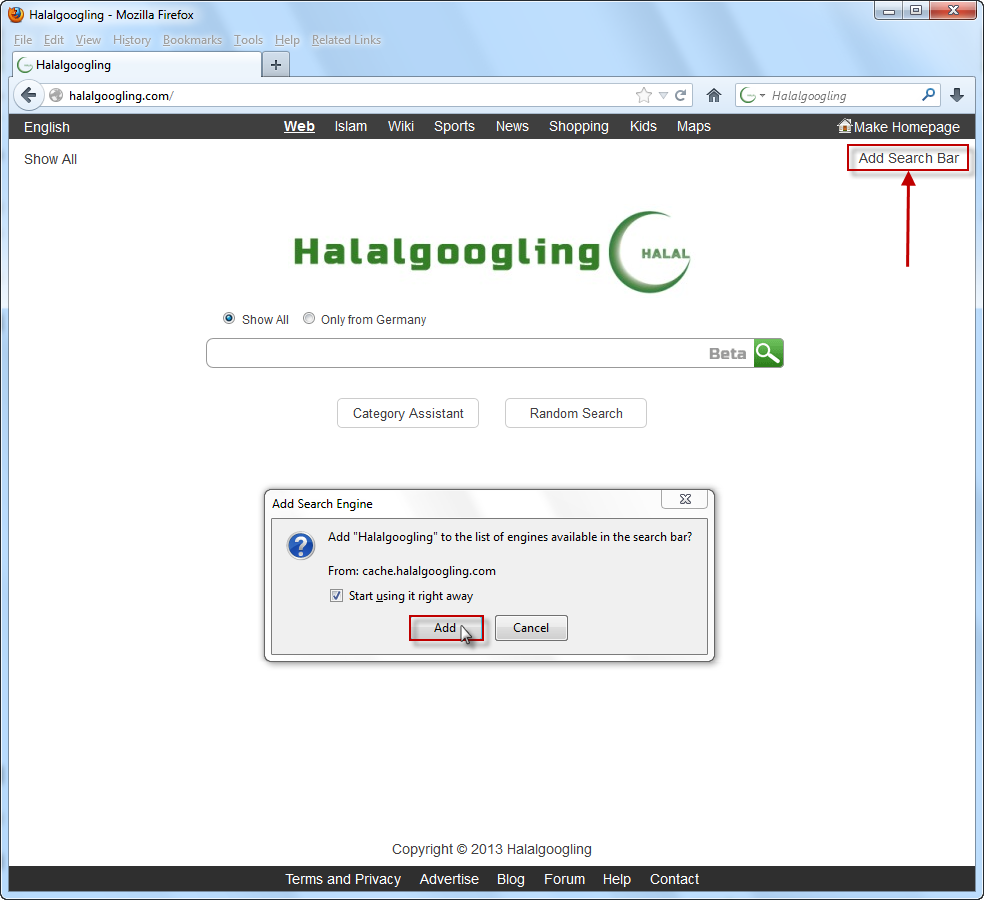
Task: Open the English language selector
Action: [x=47, y=127]
